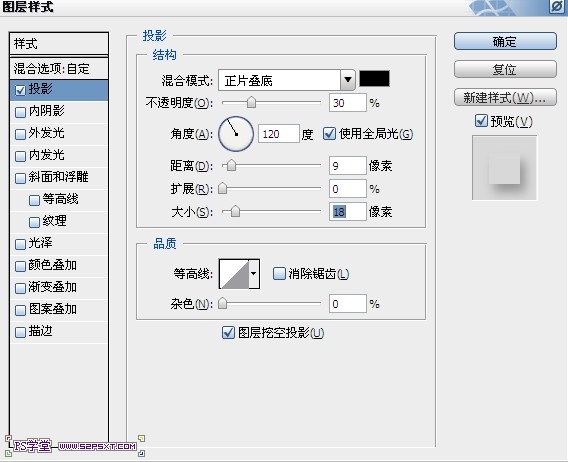Image resolution: width=568 pixels, height=462 pixels.
Task: Click the 确定 button
Action: point(505,41)
